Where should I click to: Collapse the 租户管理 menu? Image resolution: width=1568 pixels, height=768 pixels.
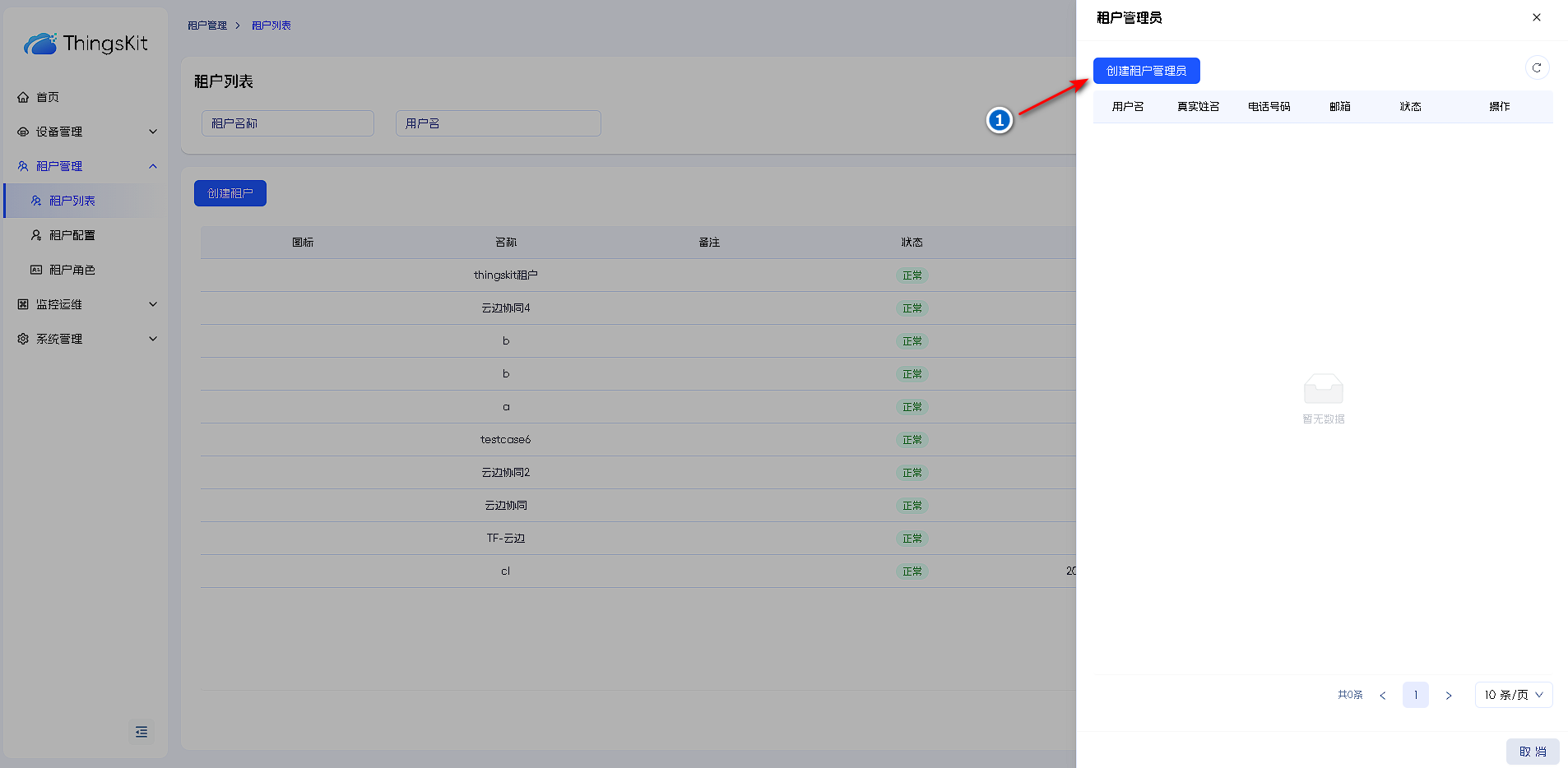point(152,166)
